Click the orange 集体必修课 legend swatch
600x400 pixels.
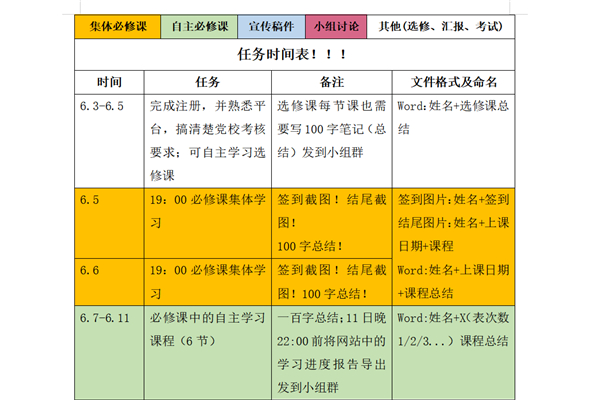coord(117,26)
